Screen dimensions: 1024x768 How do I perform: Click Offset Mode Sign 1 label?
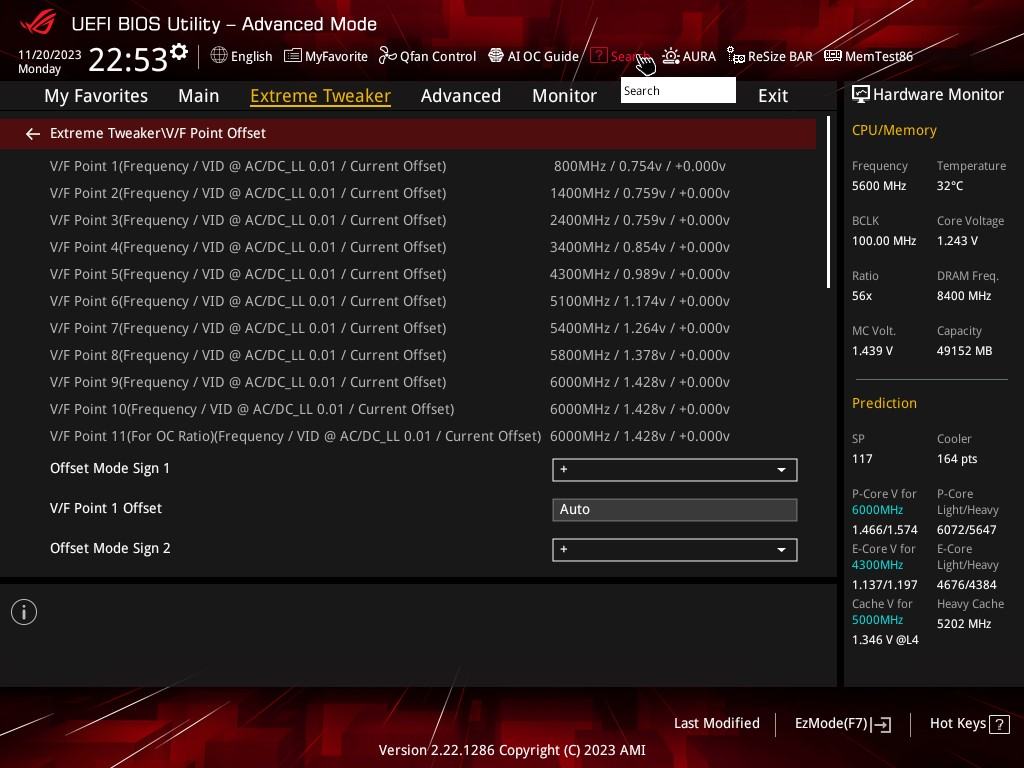tap(110, 468)
